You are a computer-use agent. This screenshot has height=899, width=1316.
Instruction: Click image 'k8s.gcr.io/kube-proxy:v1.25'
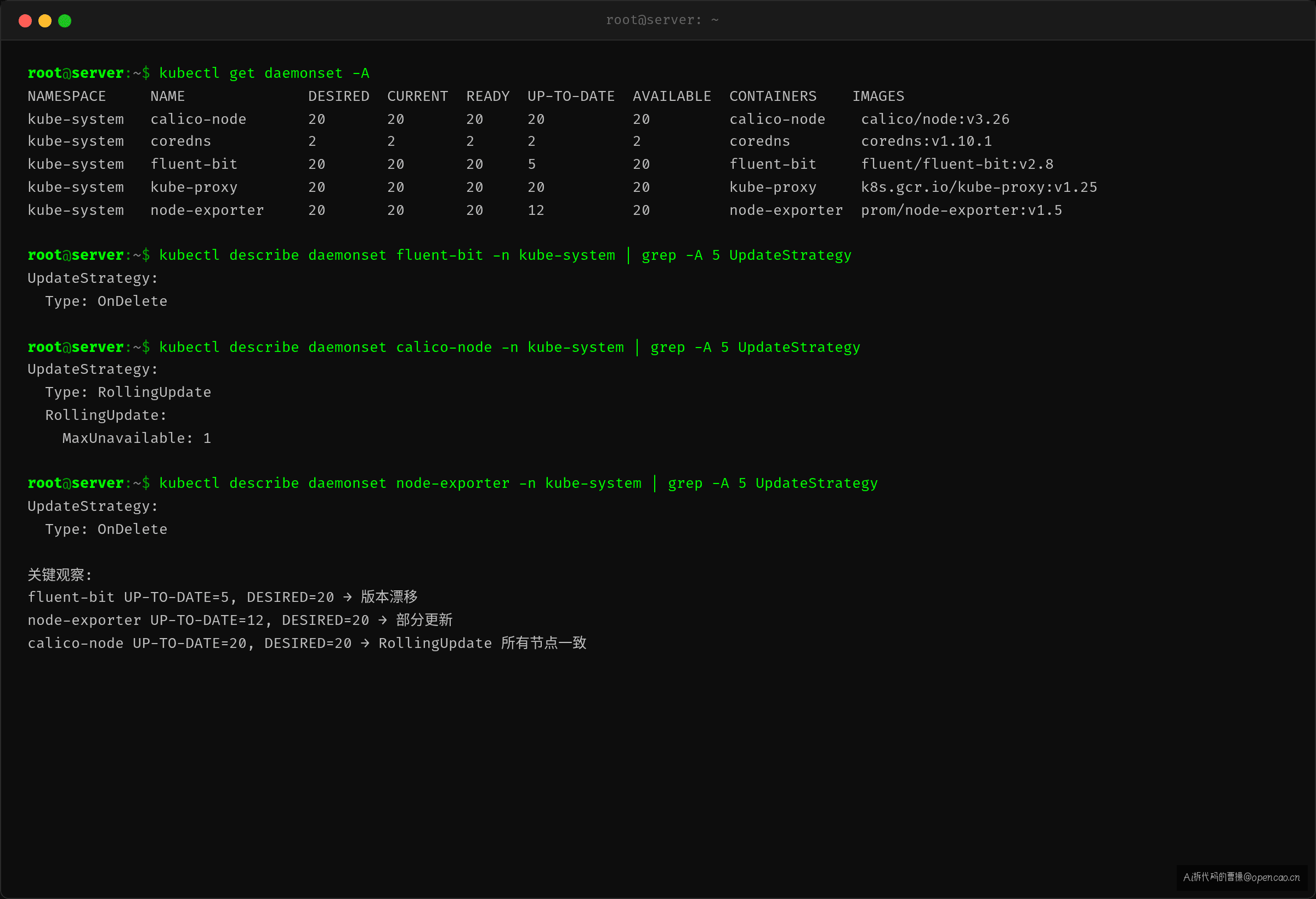[x=979, y=187]
